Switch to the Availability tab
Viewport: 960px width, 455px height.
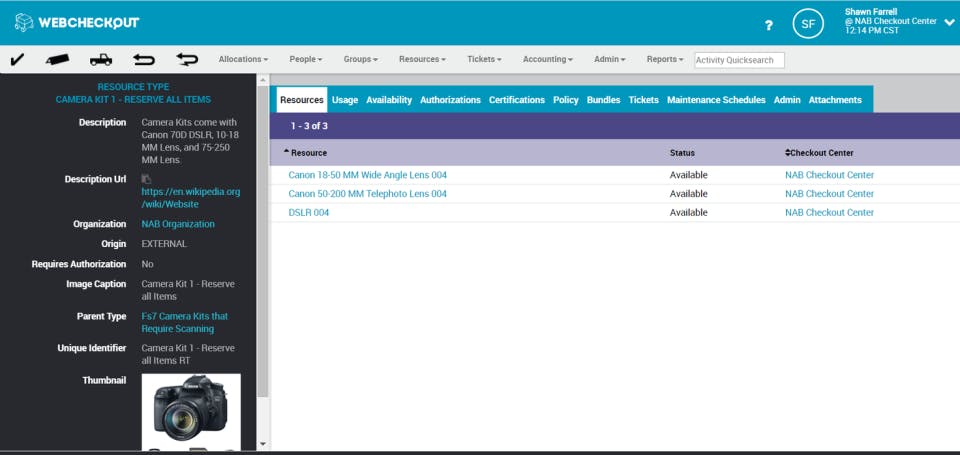[389, 100]
